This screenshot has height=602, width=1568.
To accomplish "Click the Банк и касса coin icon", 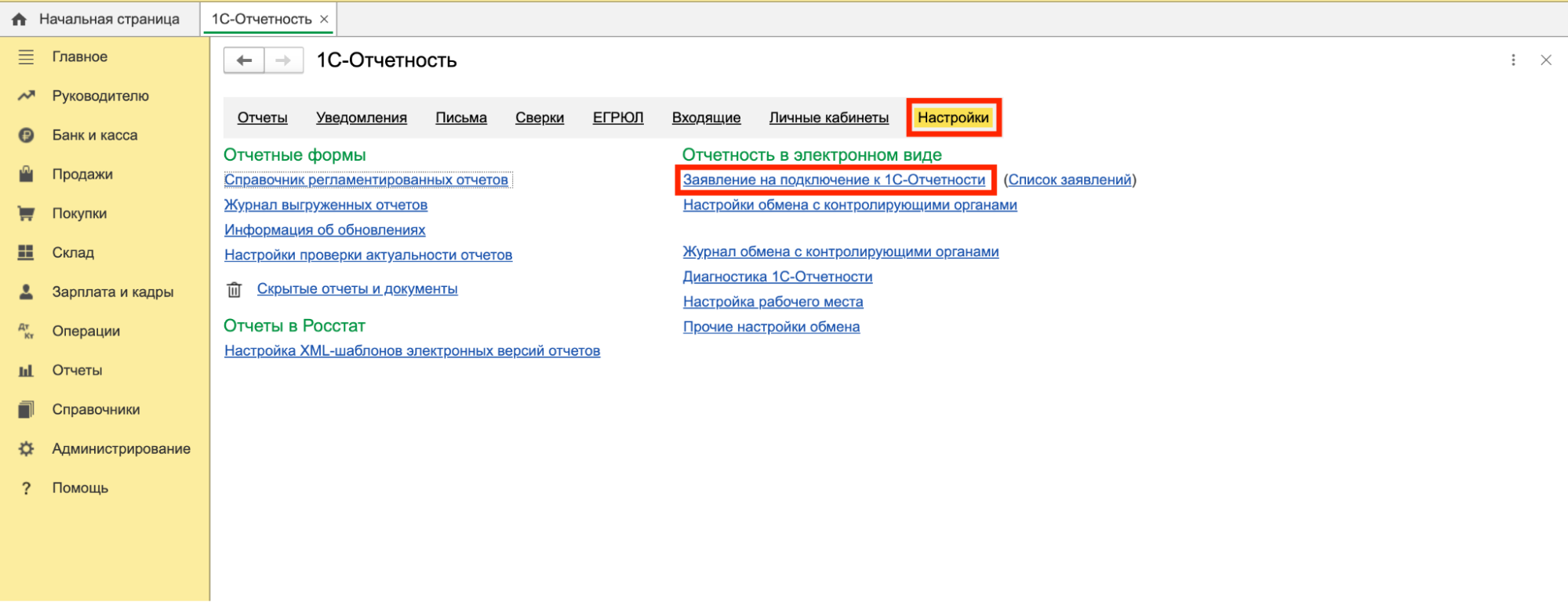I will [26, 135].
